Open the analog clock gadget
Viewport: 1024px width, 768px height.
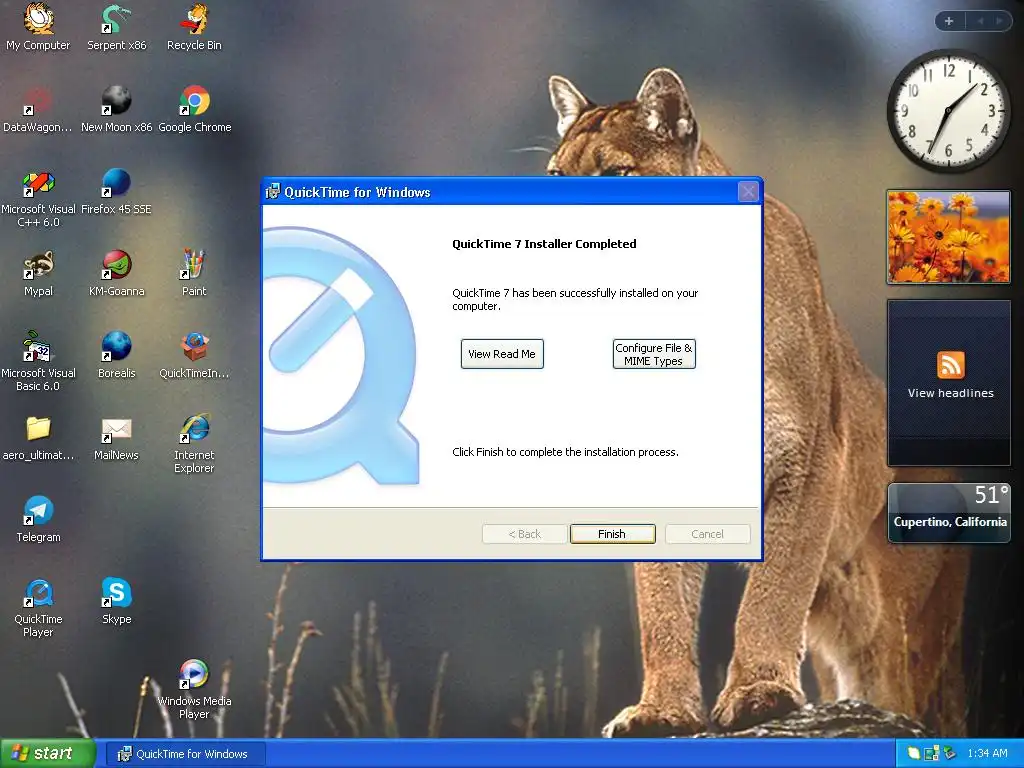pos(948,111)
